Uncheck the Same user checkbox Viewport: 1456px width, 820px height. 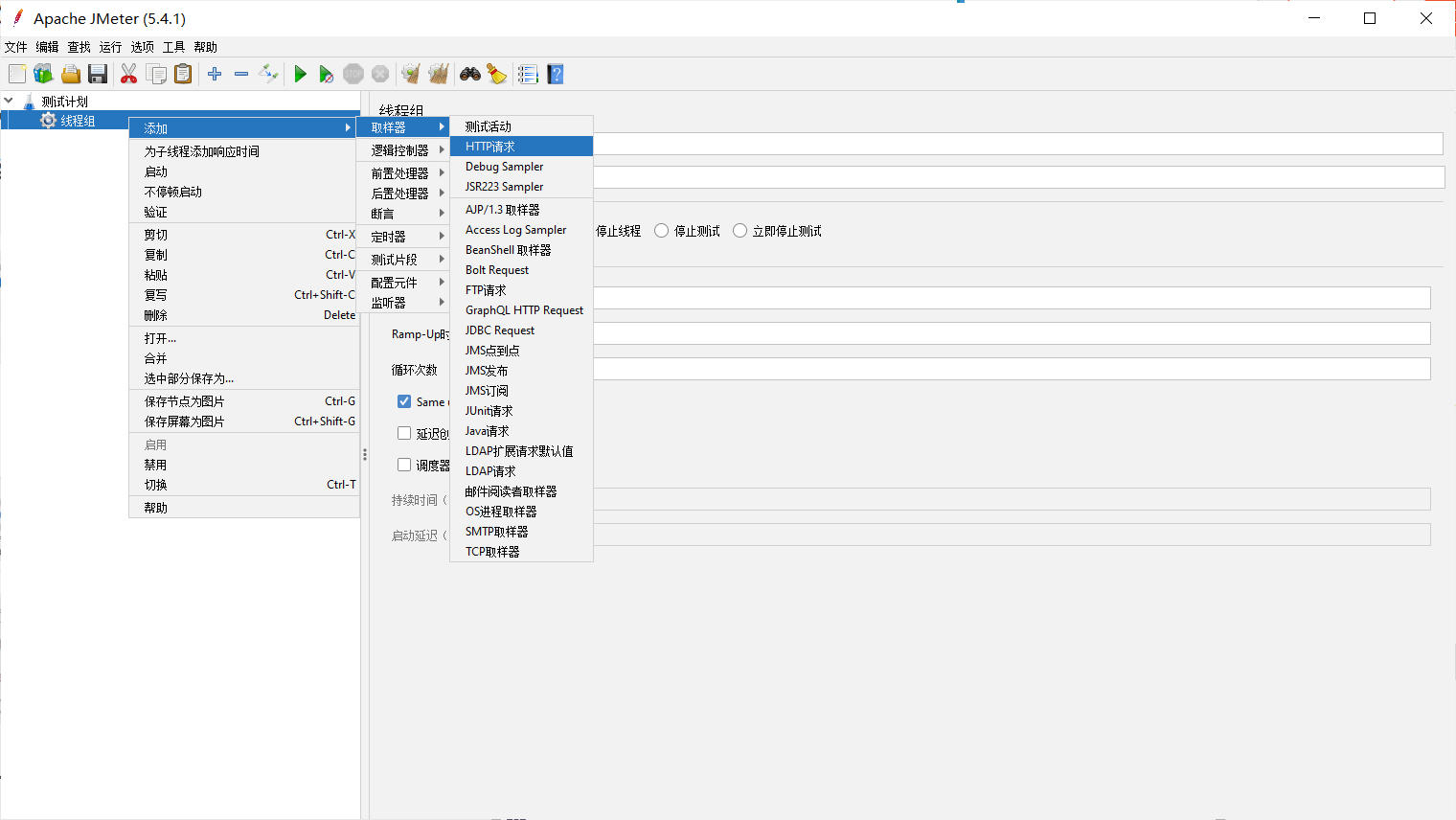coord(404,401)
